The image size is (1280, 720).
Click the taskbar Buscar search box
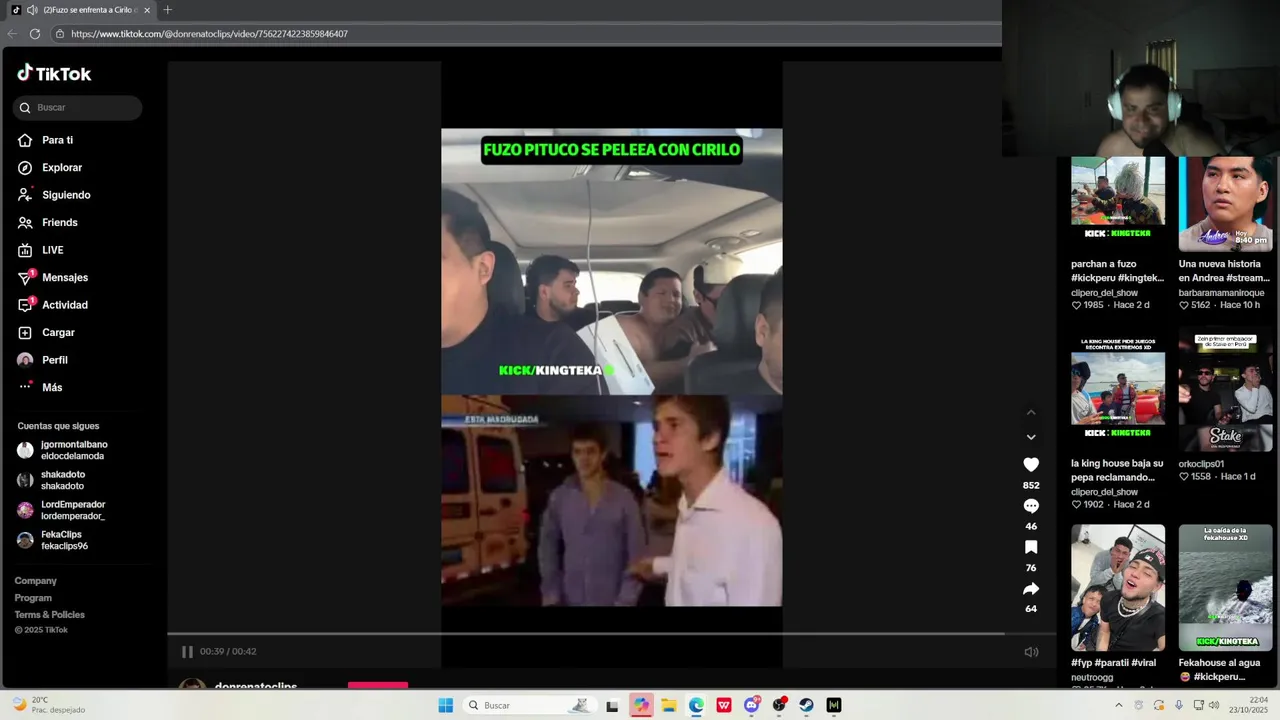click(529, 705)
